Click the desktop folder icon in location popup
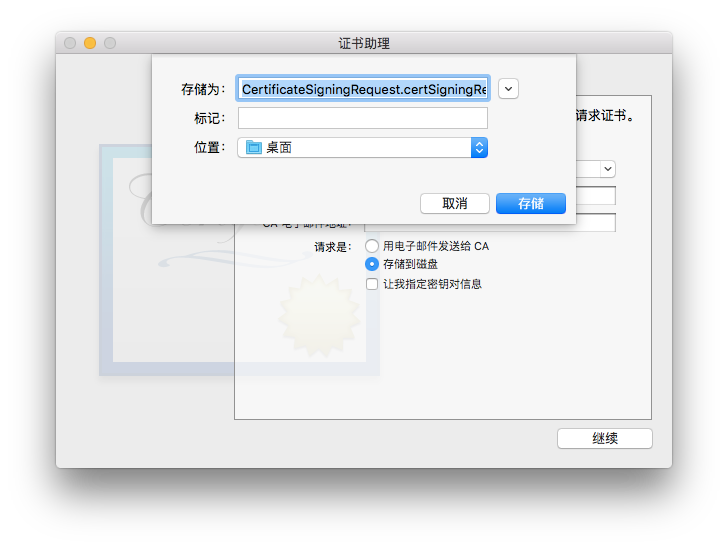This screenshot has width=728, height=548. point(254,147)
